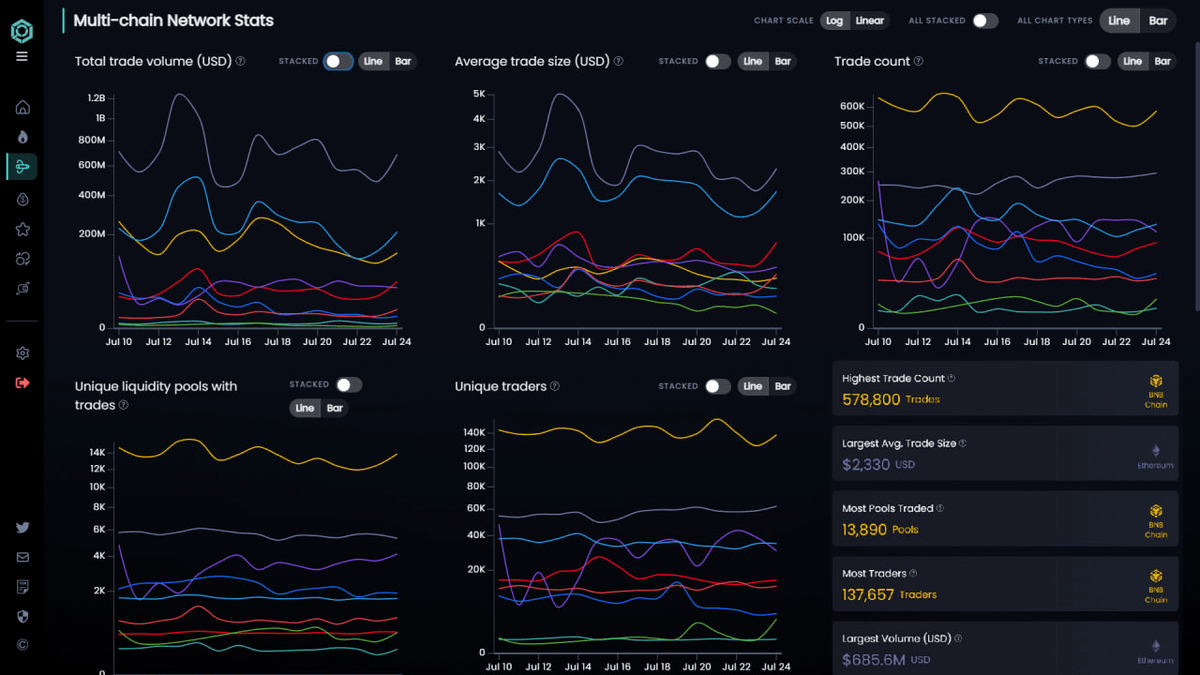
Task: Click the copyright icon in sidebar
Action: point(22,645)
